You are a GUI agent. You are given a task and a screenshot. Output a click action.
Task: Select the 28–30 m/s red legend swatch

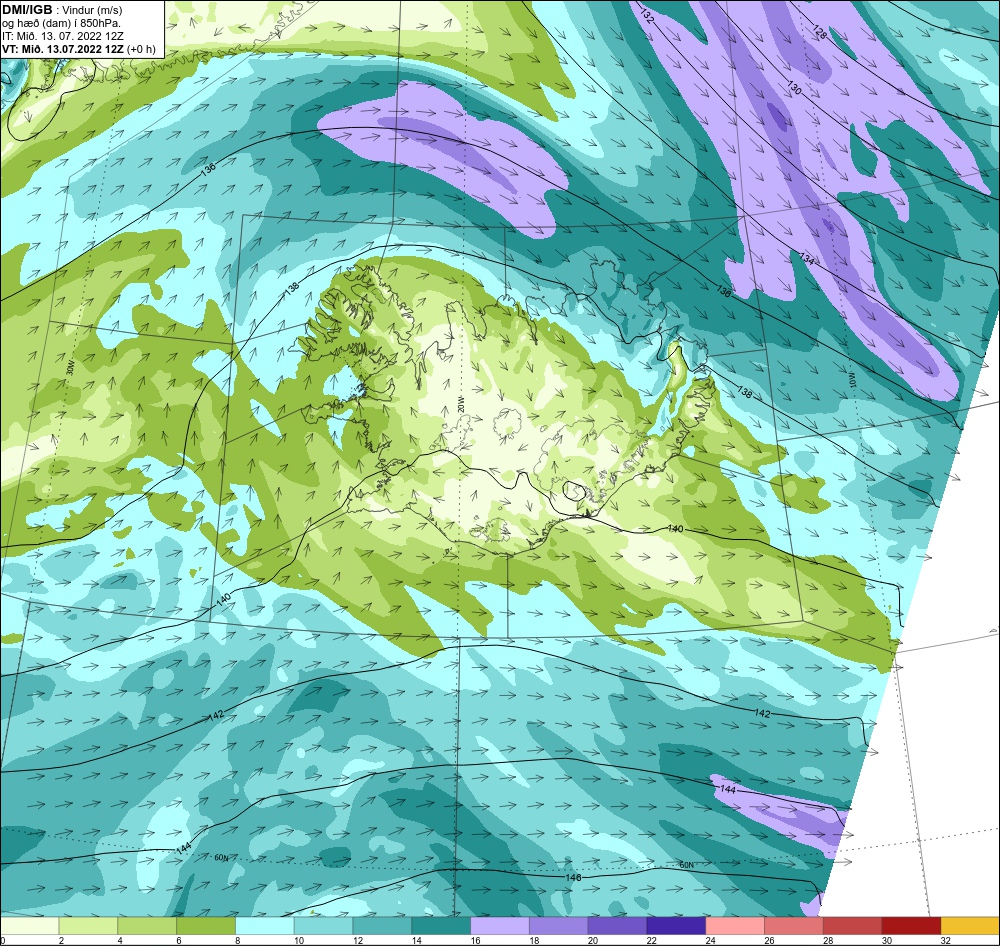click(853, 926)
